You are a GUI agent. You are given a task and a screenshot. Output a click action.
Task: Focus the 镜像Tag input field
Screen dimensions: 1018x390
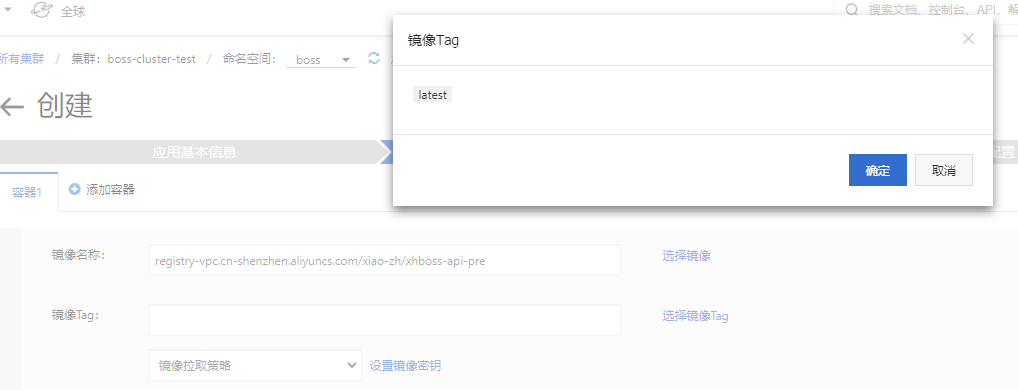point(384,320)
